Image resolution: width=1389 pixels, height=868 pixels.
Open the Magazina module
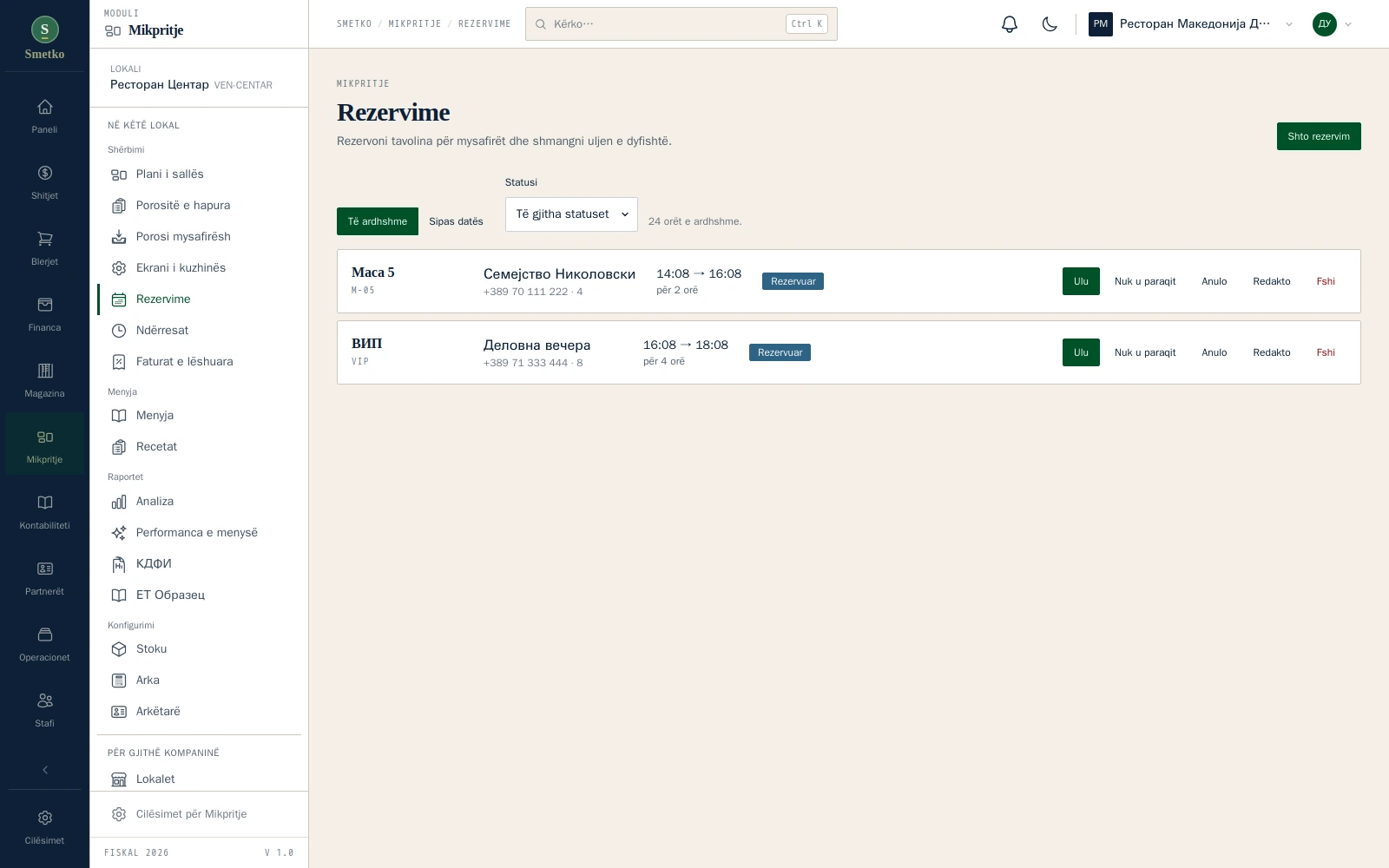coord(44,380)
